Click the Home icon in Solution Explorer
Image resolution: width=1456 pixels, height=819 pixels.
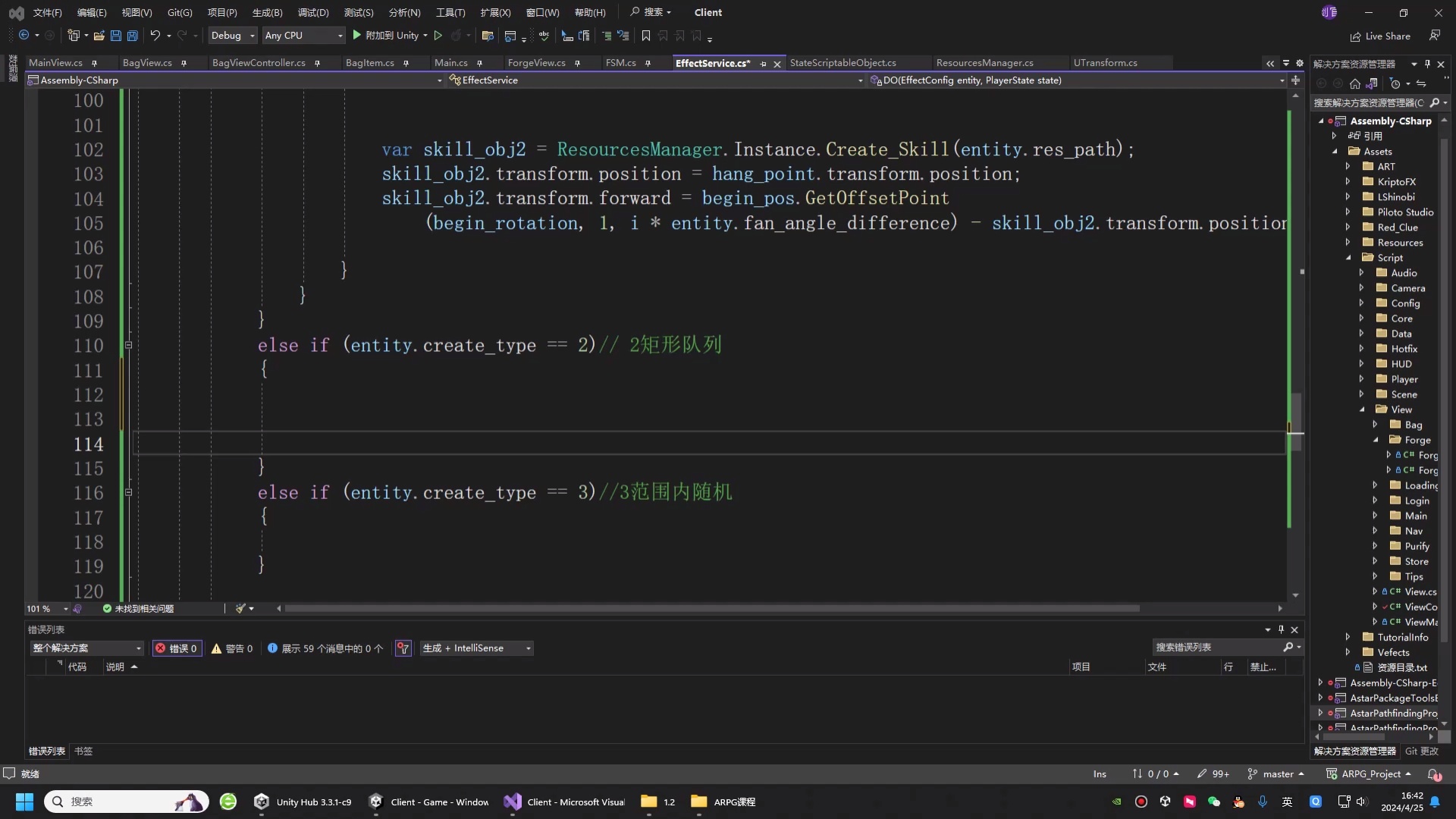[x=1355, y=83]
